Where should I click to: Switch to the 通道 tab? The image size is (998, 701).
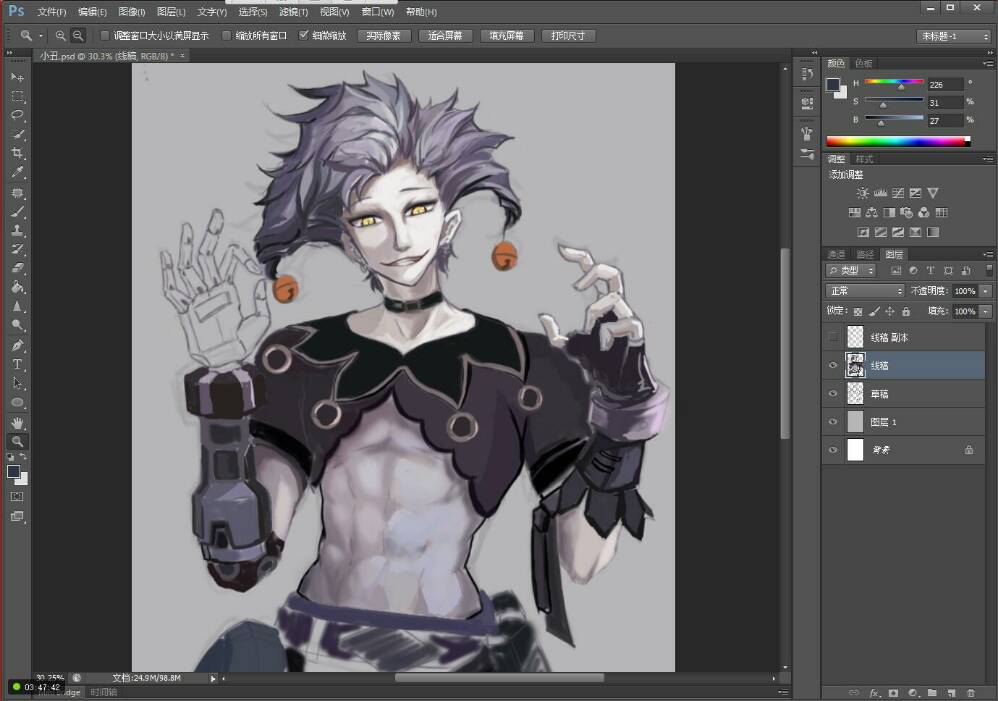836,254
